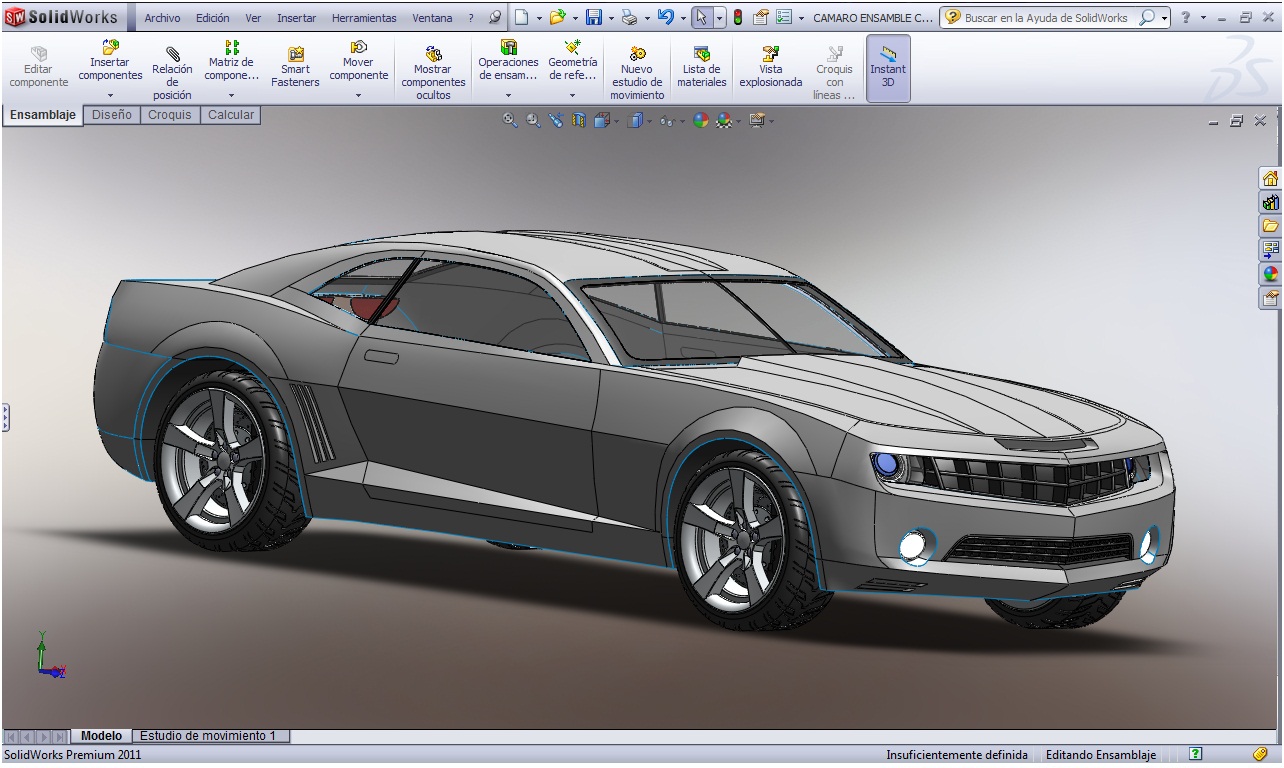Image resolution: width=1284 pixels, height=768 pixels.
Task: Open the Appearances color ball task pane tab
Action: point(1270,274)
